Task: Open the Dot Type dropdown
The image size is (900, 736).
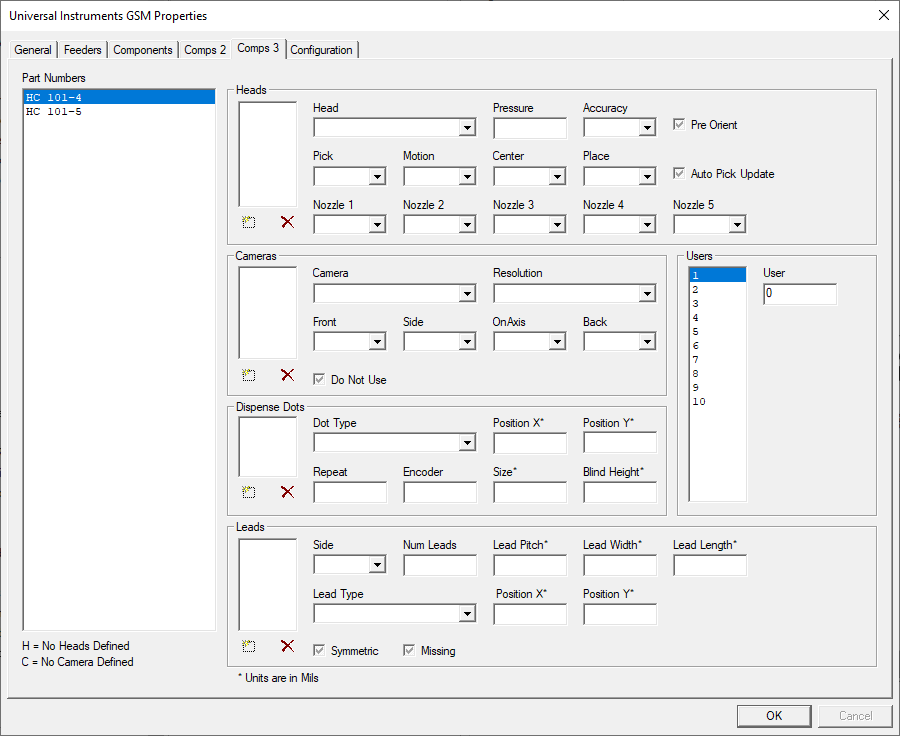Action: (x=466, y=442)
